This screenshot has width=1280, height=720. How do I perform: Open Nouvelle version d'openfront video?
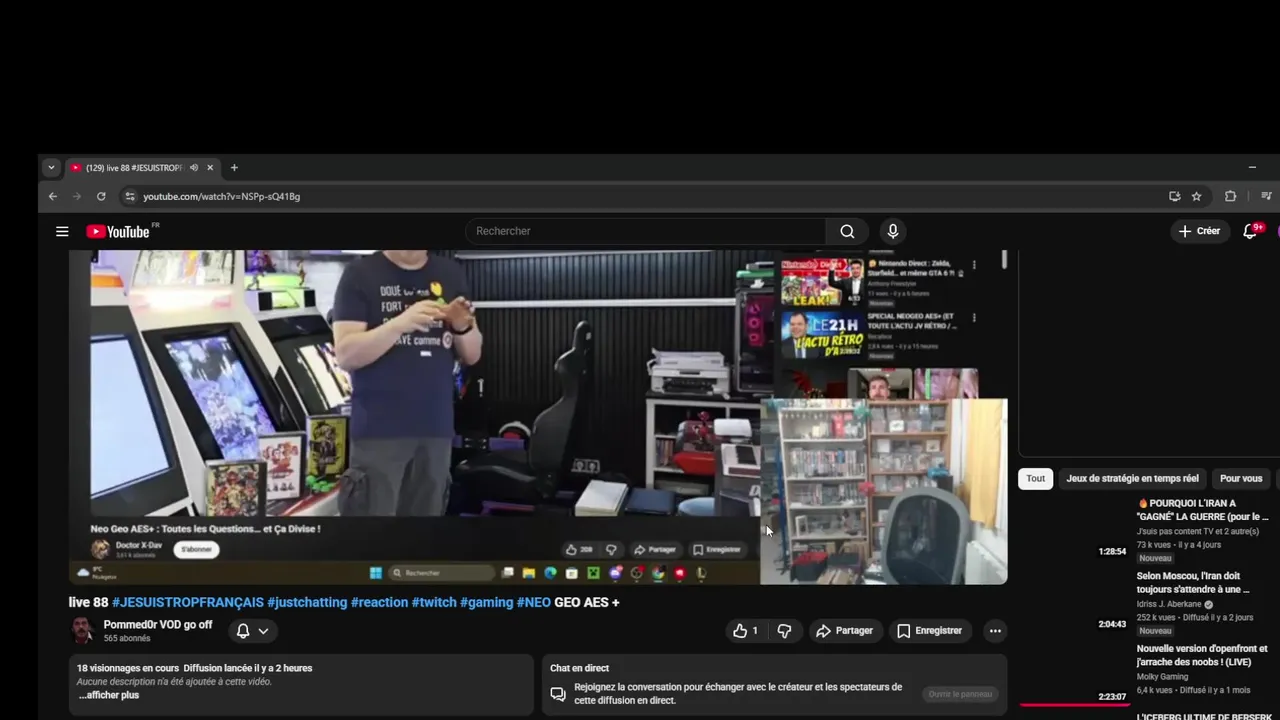1202,655
